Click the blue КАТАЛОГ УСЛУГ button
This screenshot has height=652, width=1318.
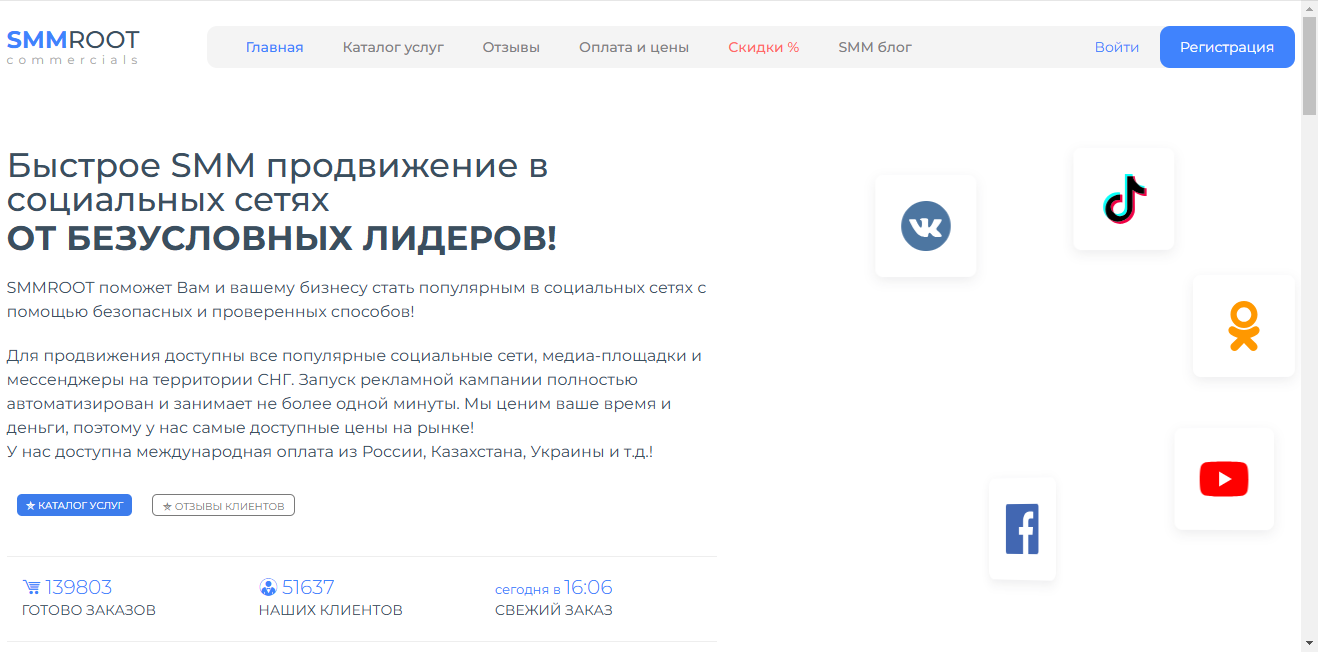pyautogui.click(x=74, y=505)
